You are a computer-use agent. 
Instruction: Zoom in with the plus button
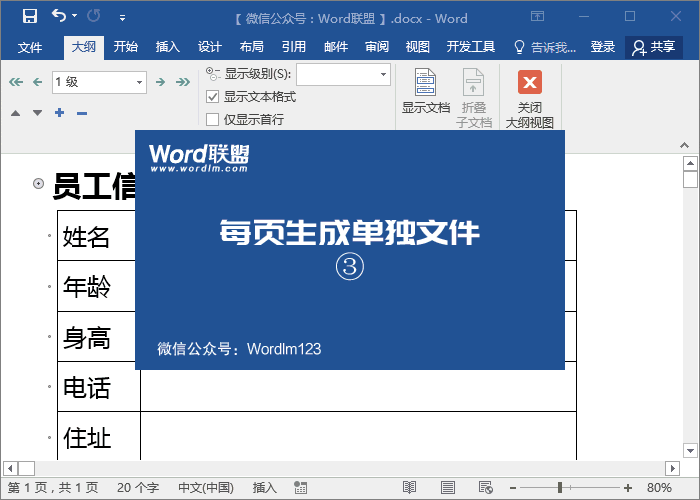click(x=628, y=488)
